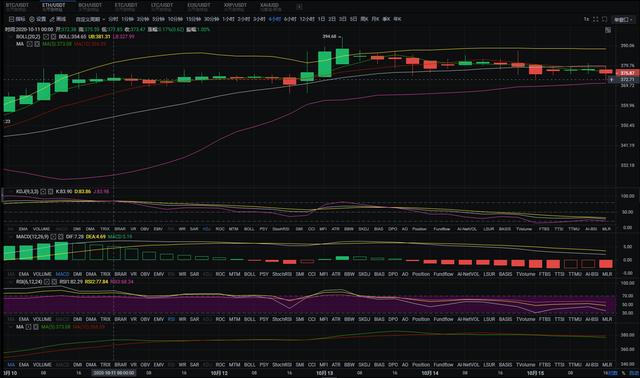Switch to BTC/USDT pair tab
The height and width of the screenshot is (378, 640).
(17, 7)
